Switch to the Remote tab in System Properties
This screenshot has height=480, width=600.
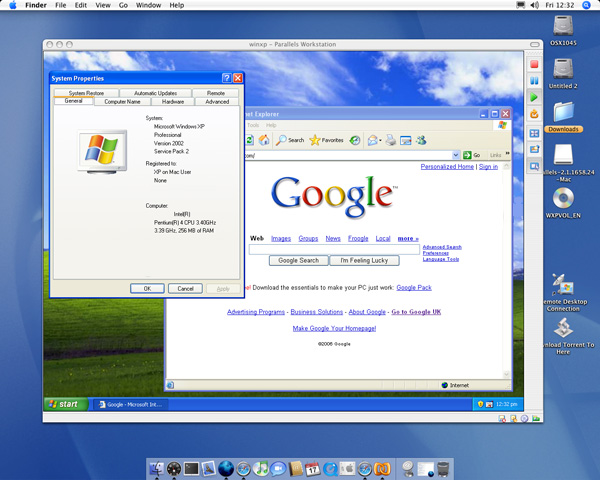coord(215,93)
